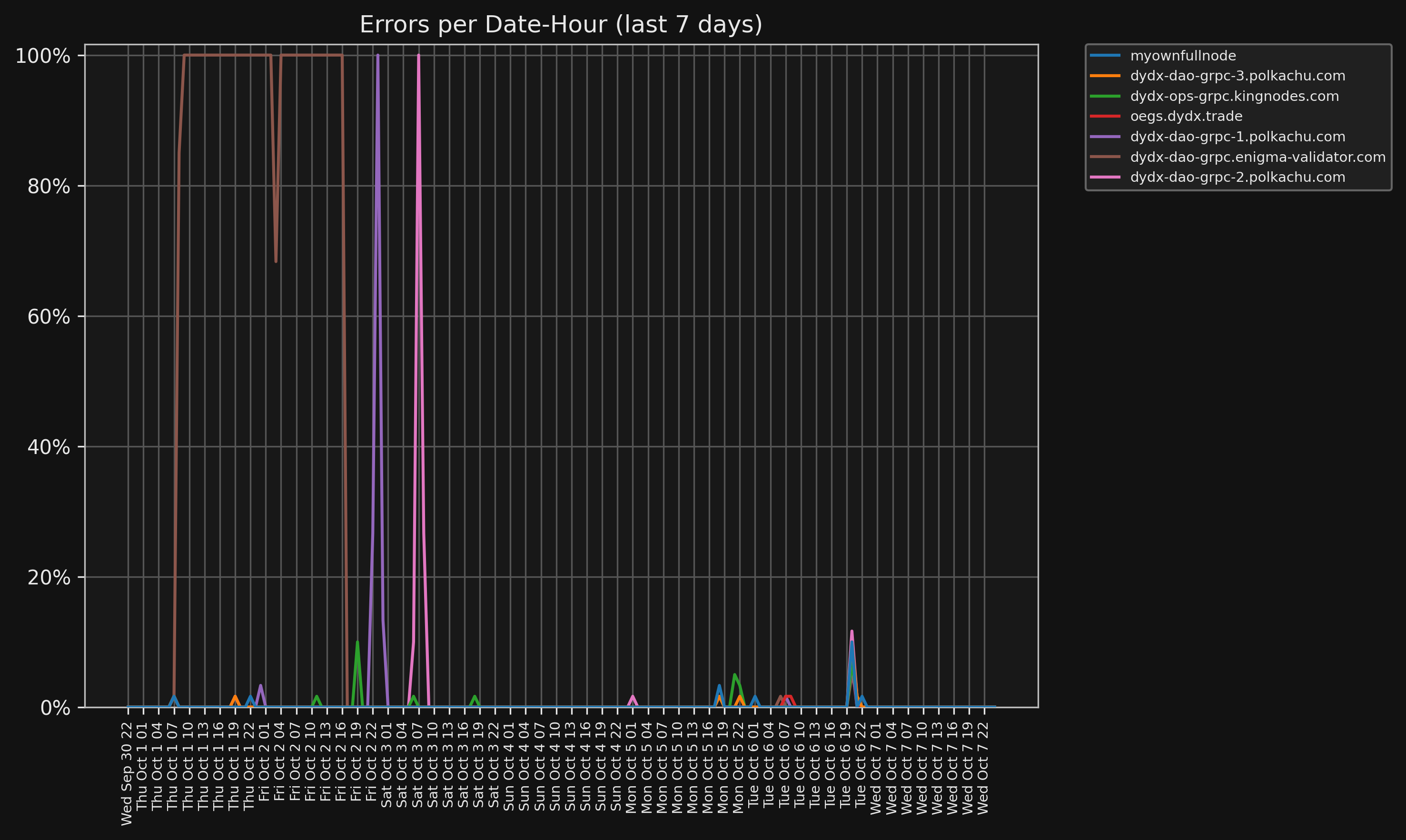Click the 'Sat Oct 3 07' x-axis label
Viewport: 1406px width, 840px height.
coord(417,763)
